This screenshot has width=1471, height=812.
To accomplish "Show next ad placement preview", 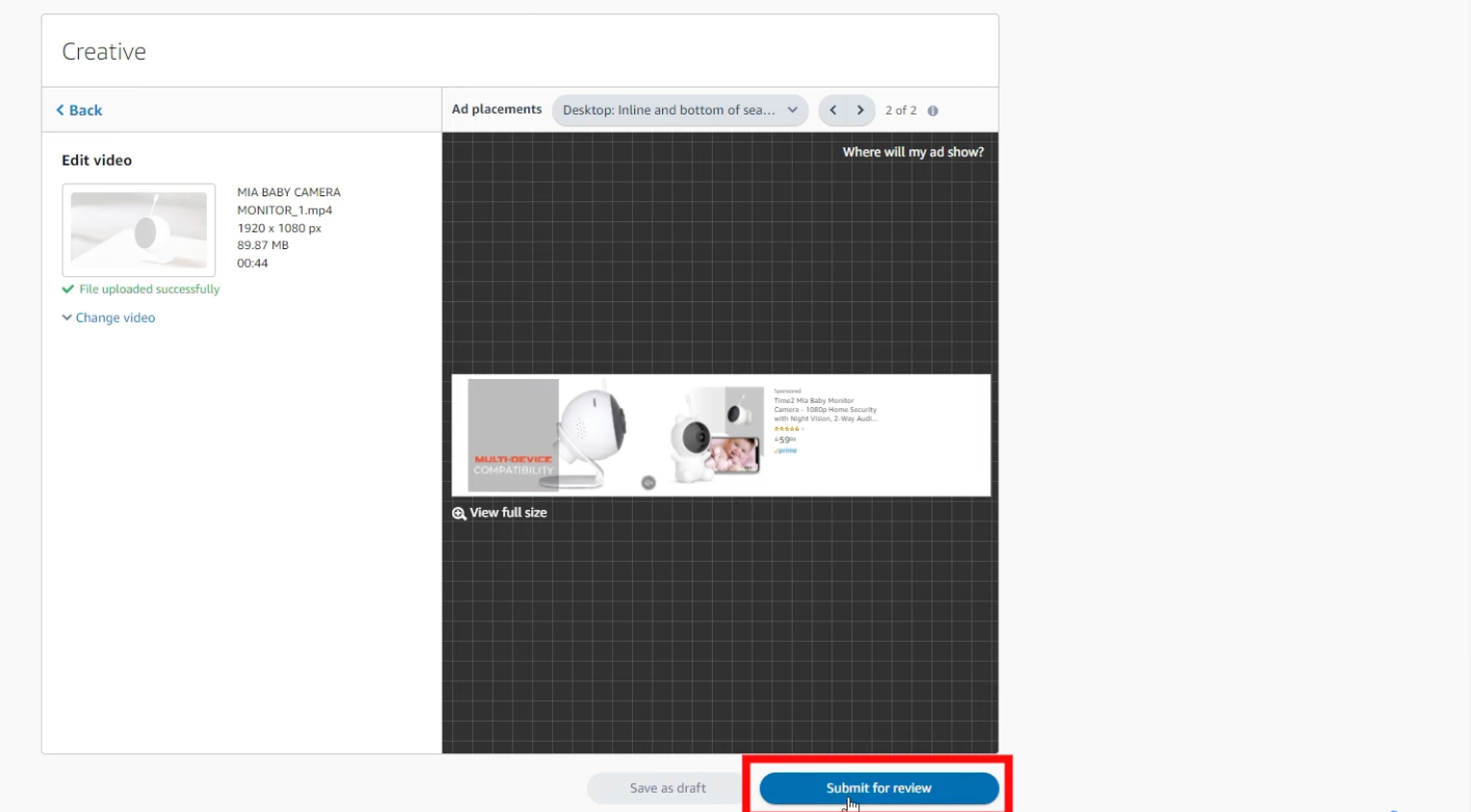I will click(861, 110).
